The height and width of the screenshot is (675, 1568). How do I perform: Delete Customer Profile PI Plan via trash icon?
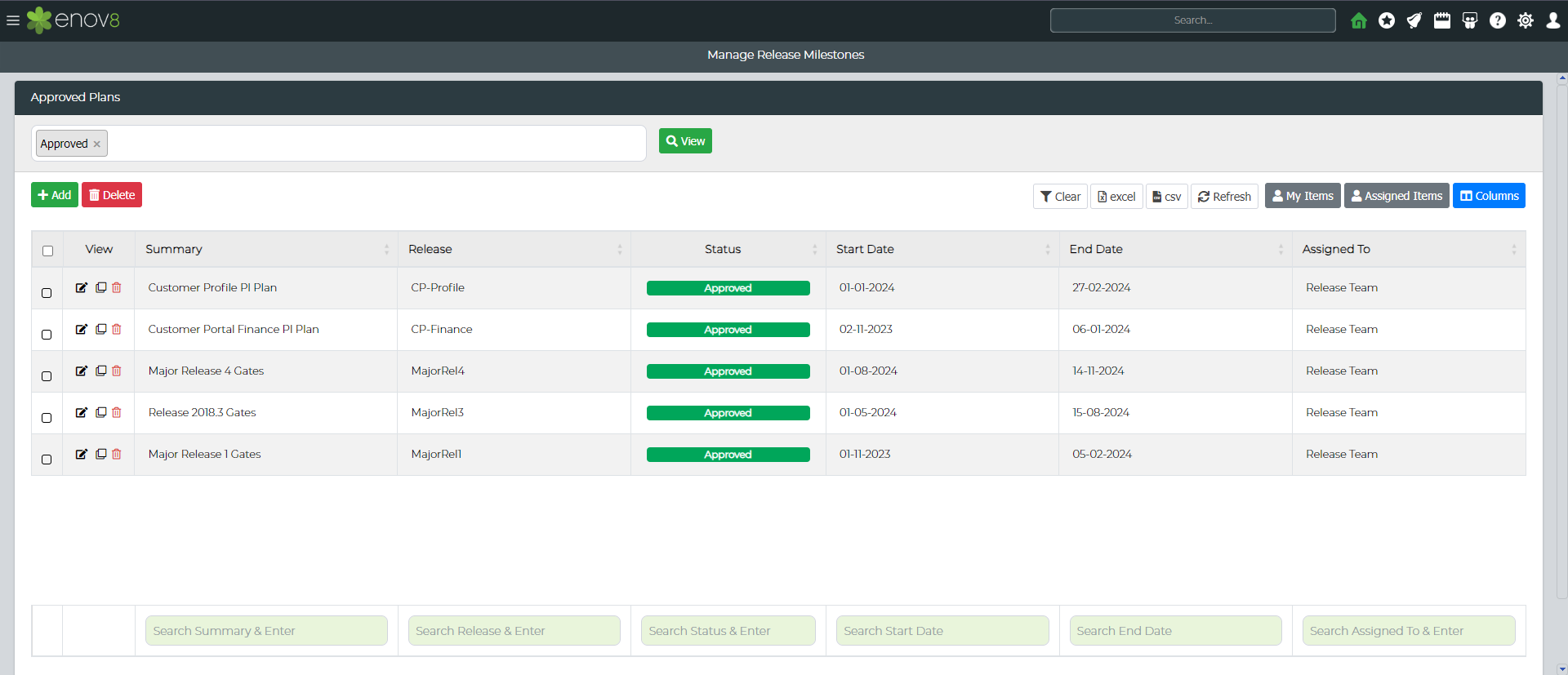[117, 287]
